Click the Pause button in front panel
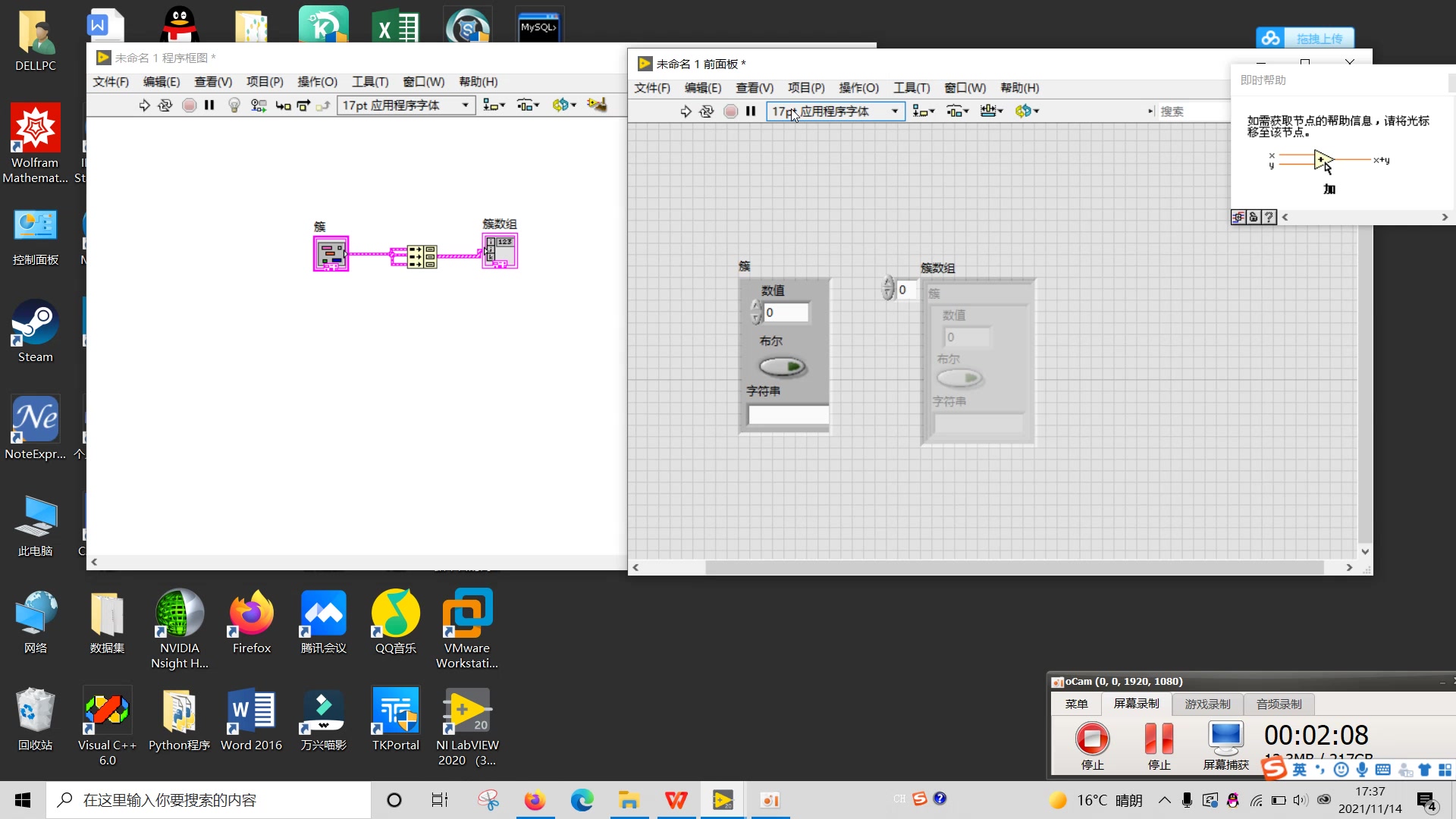The height and width of the screenshot is (819, 1456). (x=752, y=110)
